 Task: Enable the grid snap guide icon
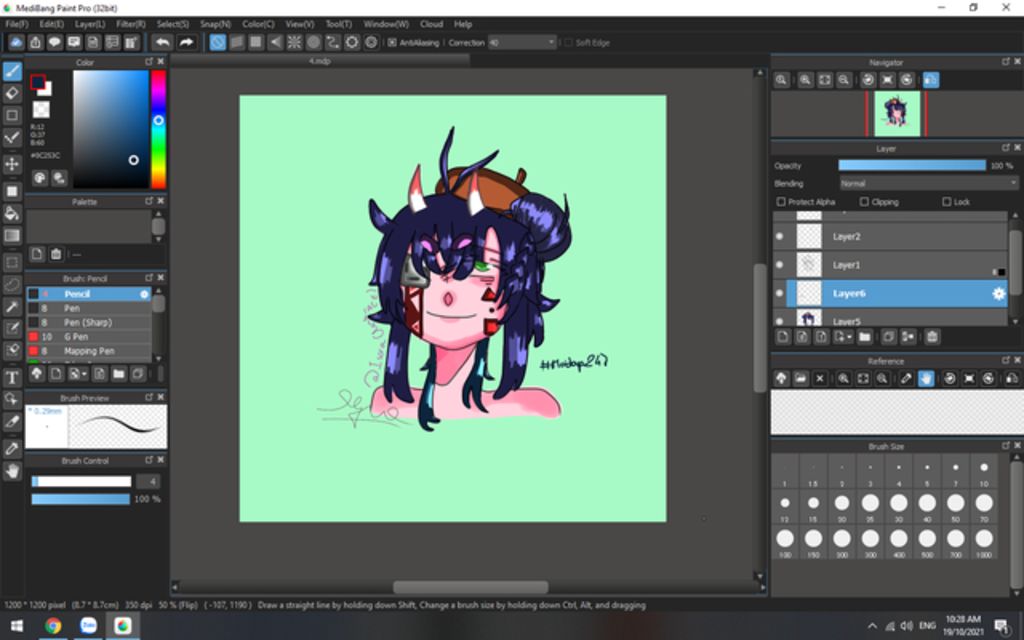click(x=256, y=42)
